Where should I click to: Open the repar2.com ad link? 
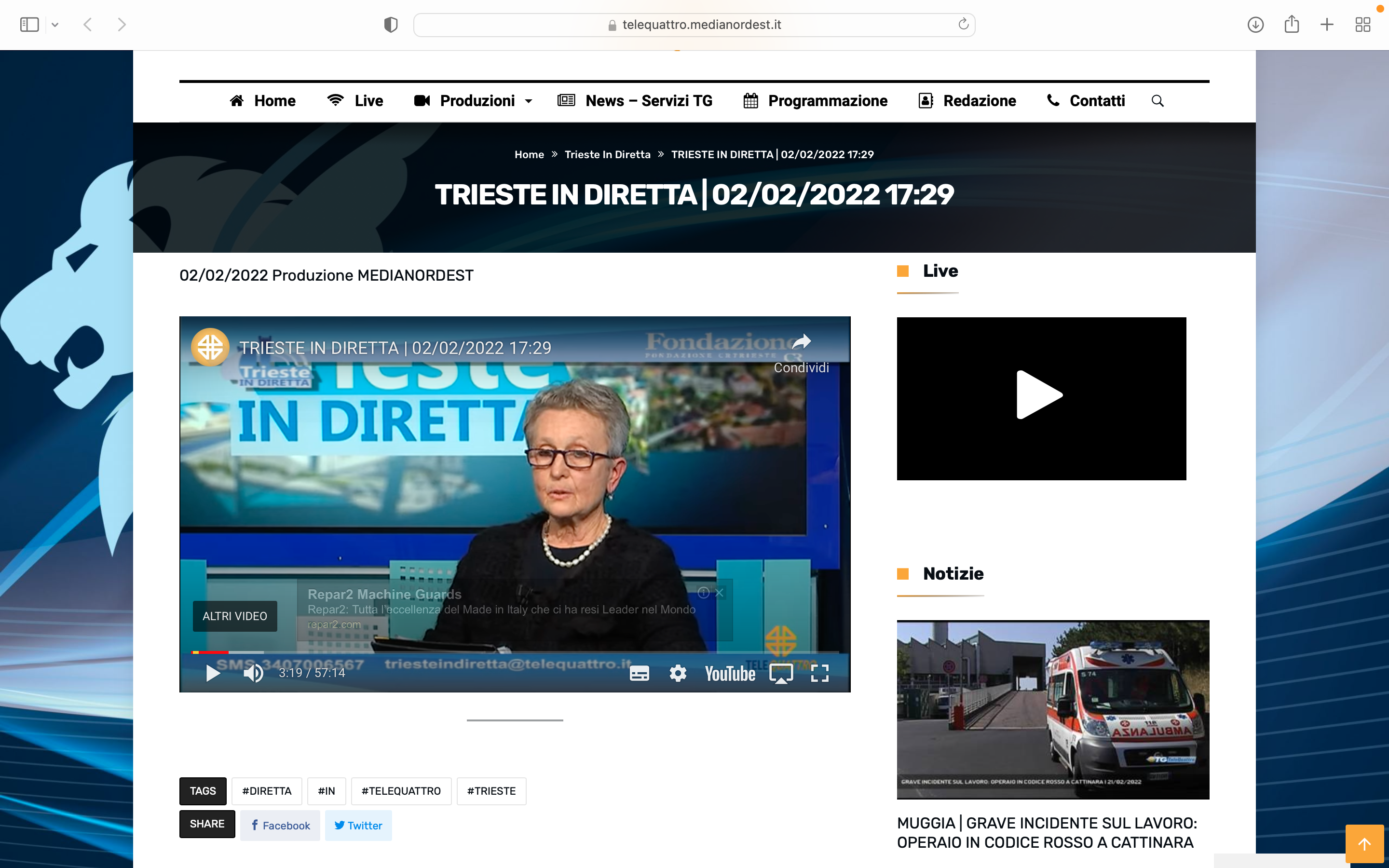click(x=334, y=624)
